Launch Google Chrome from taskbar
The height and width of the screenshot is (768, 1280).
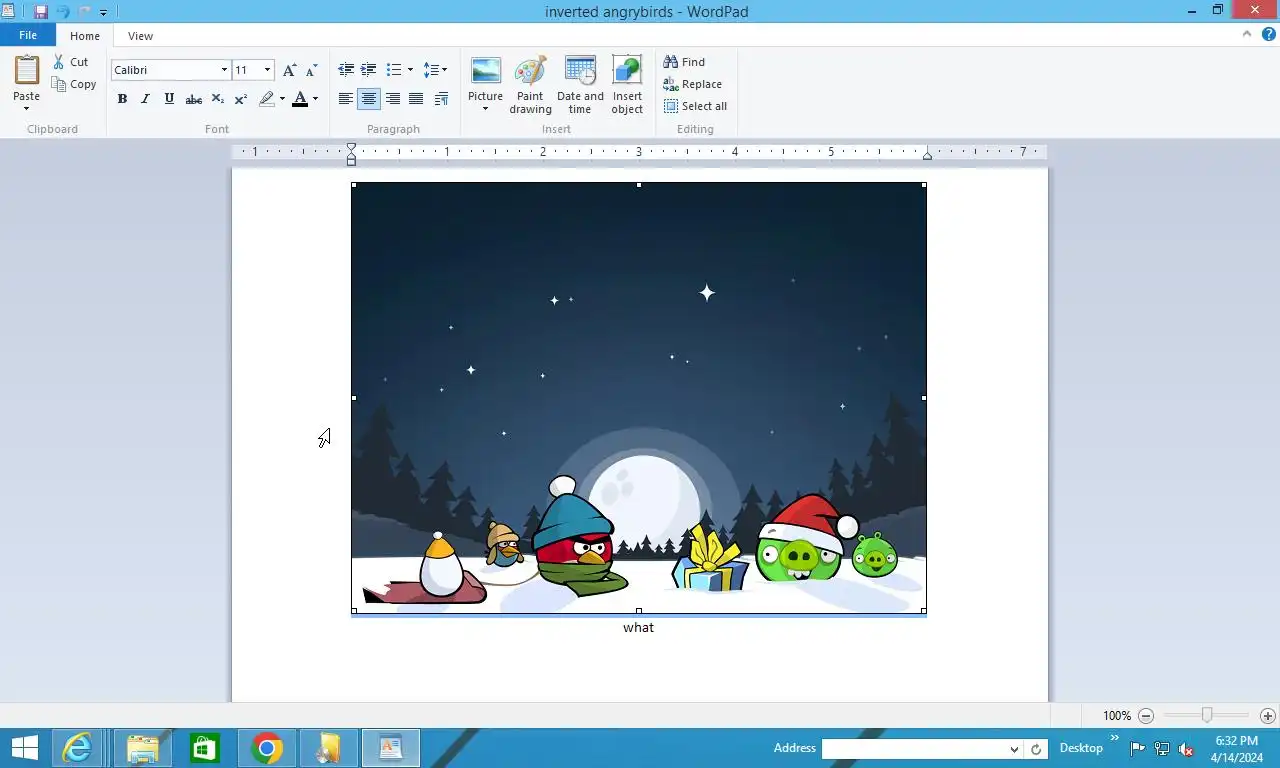[266, 748]
